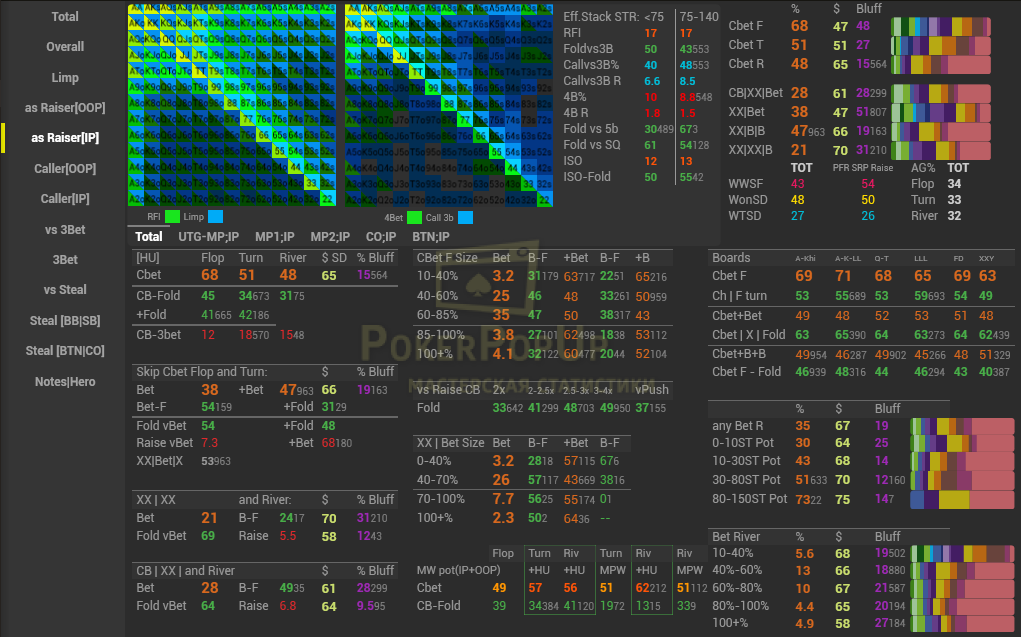Click the green RFI legend swatch
This screenshot has width=1021, height=637.
point(172,216)
